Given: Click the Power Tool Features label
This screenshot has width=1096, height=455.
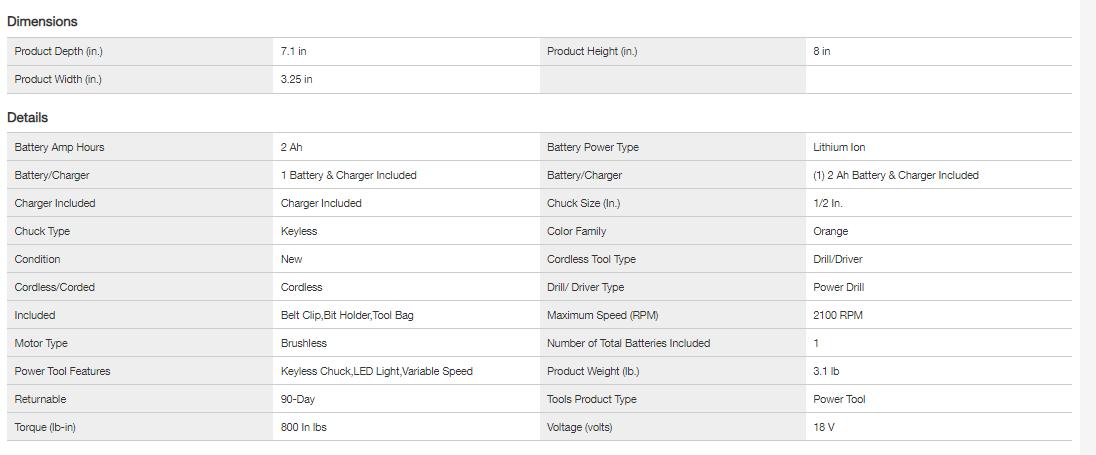Looking at the screenshot, I should tap(62, 371).
